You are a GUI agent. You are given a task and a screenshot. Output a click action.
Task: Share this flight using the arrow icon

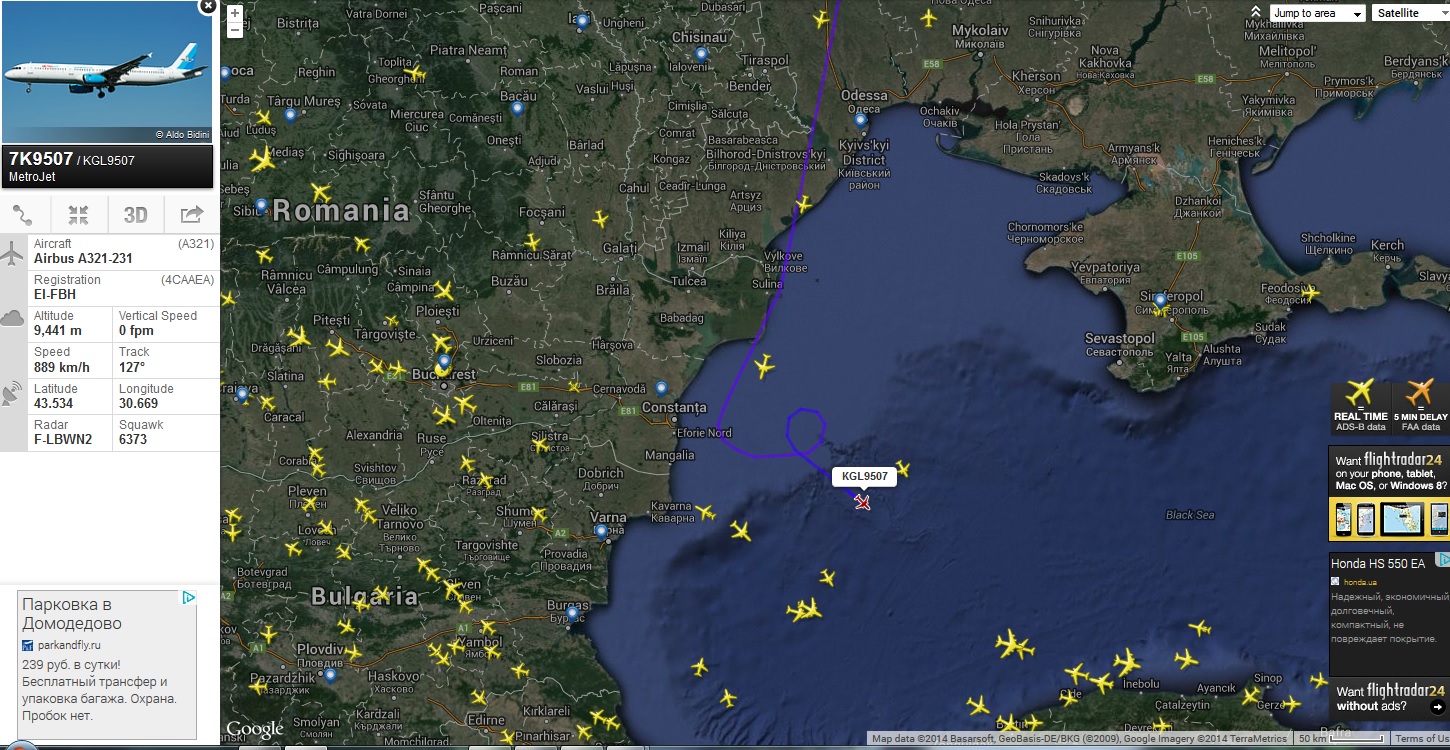point(192,214)
